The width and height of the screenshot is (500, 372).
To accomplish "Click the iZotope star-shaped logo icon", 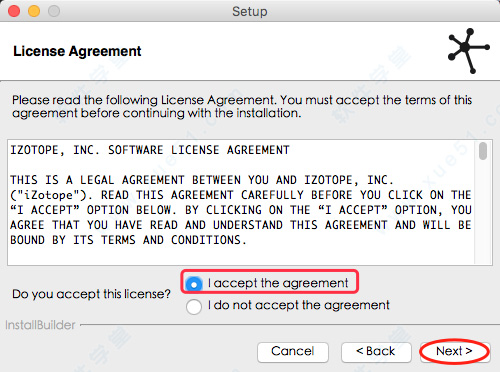I will [469, 51].
